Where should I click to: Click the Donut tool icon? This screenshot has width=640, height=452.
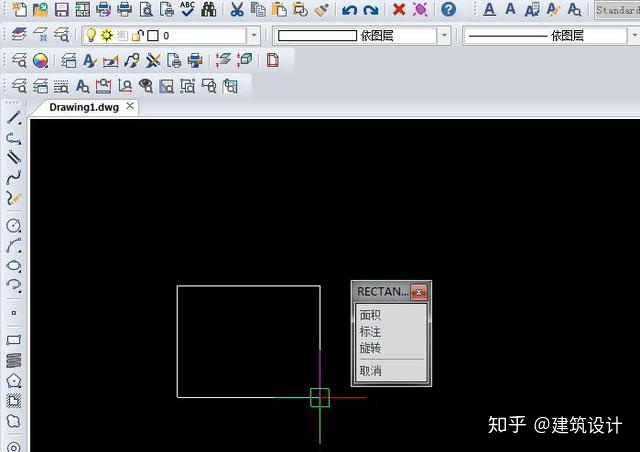pyautogui.click(x=14, y=446)
